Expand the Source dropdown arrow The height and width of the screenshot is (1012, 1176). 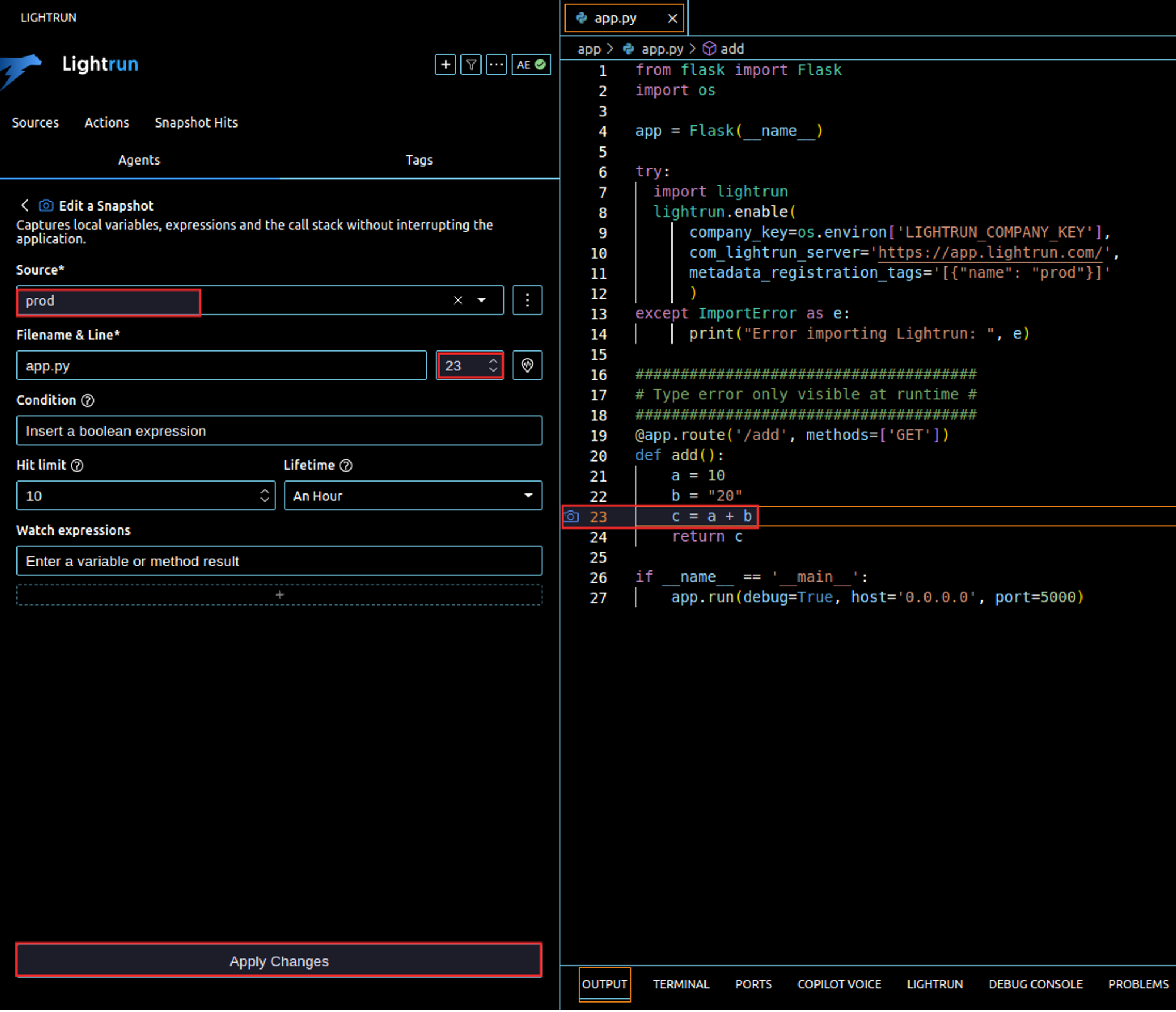(x=482, y=300)
